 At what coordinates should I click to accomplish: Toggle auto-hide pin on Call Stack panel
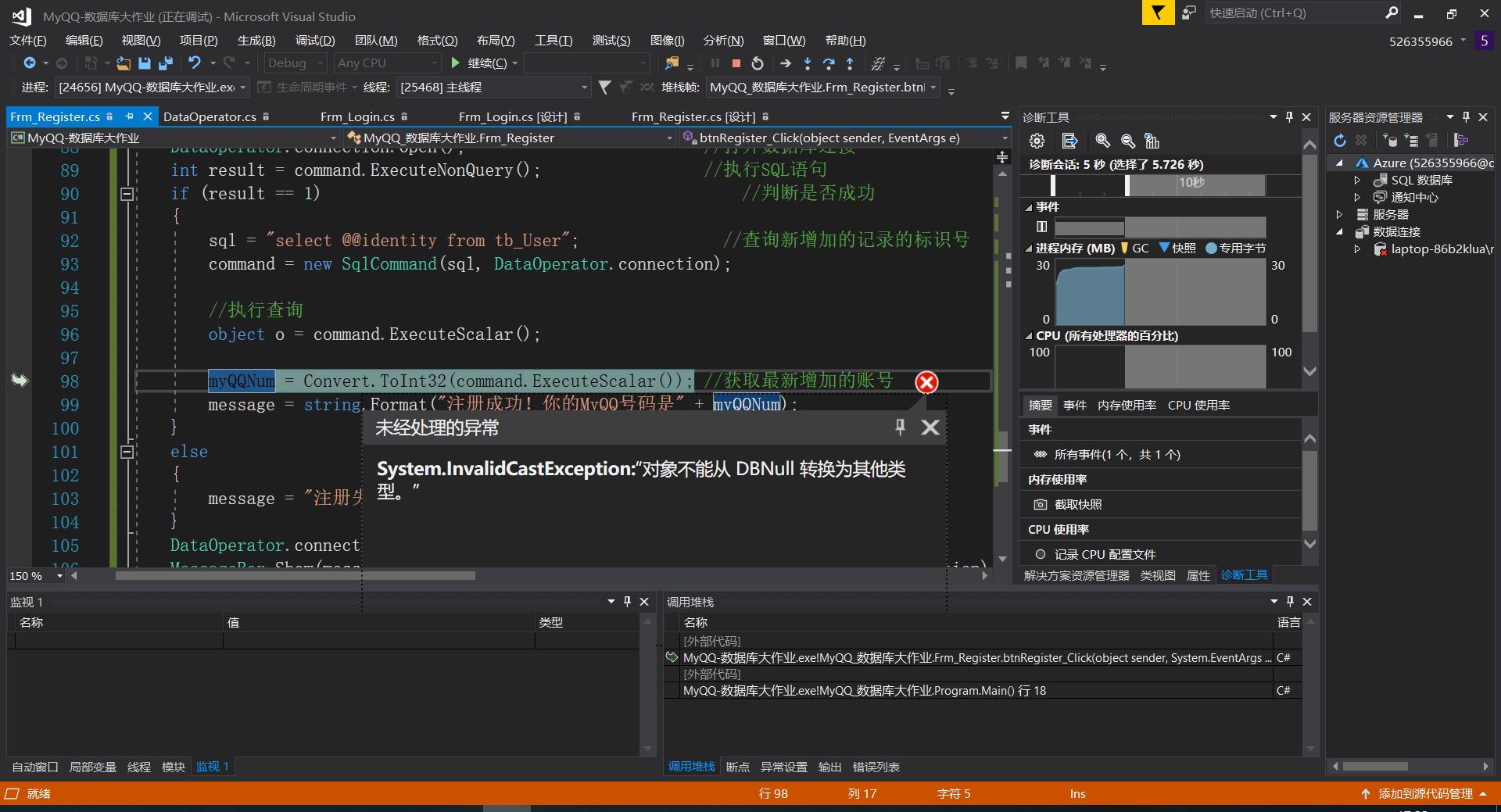[1290, 602]
